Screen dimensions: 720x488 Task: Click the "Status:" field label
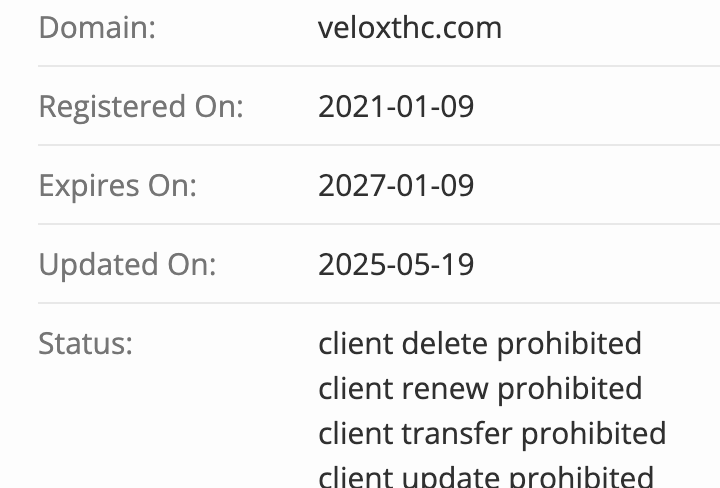coord(85,343)
